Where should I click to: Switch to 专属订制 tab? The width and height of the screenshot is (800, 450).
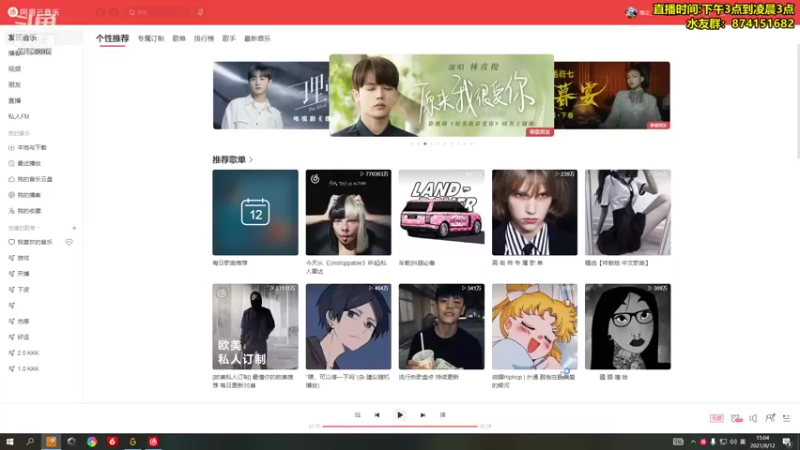tap(151, 39)
